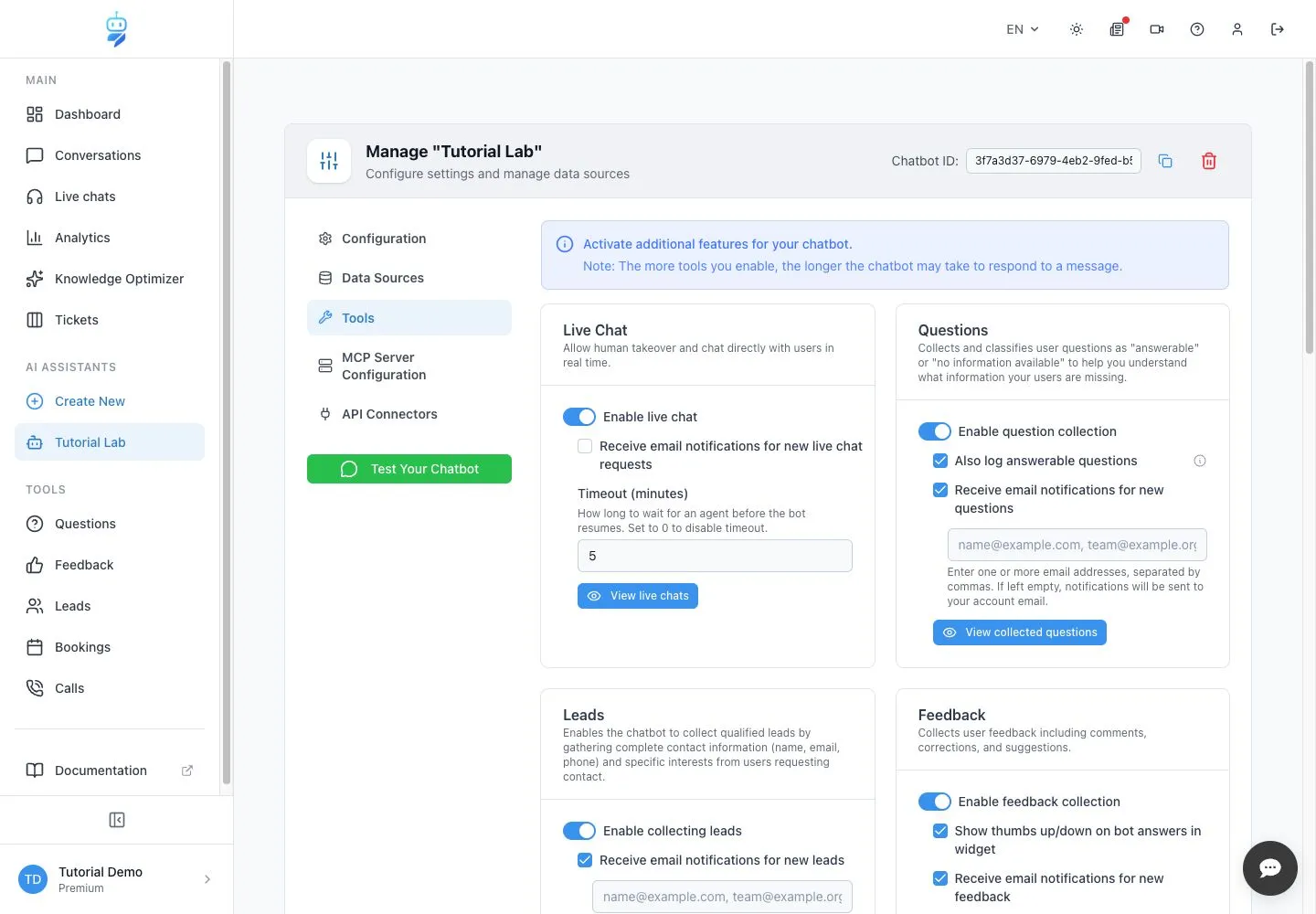Open Knowledge Optimizer
The image size is (1316, 914).
[x=110, y=279]
